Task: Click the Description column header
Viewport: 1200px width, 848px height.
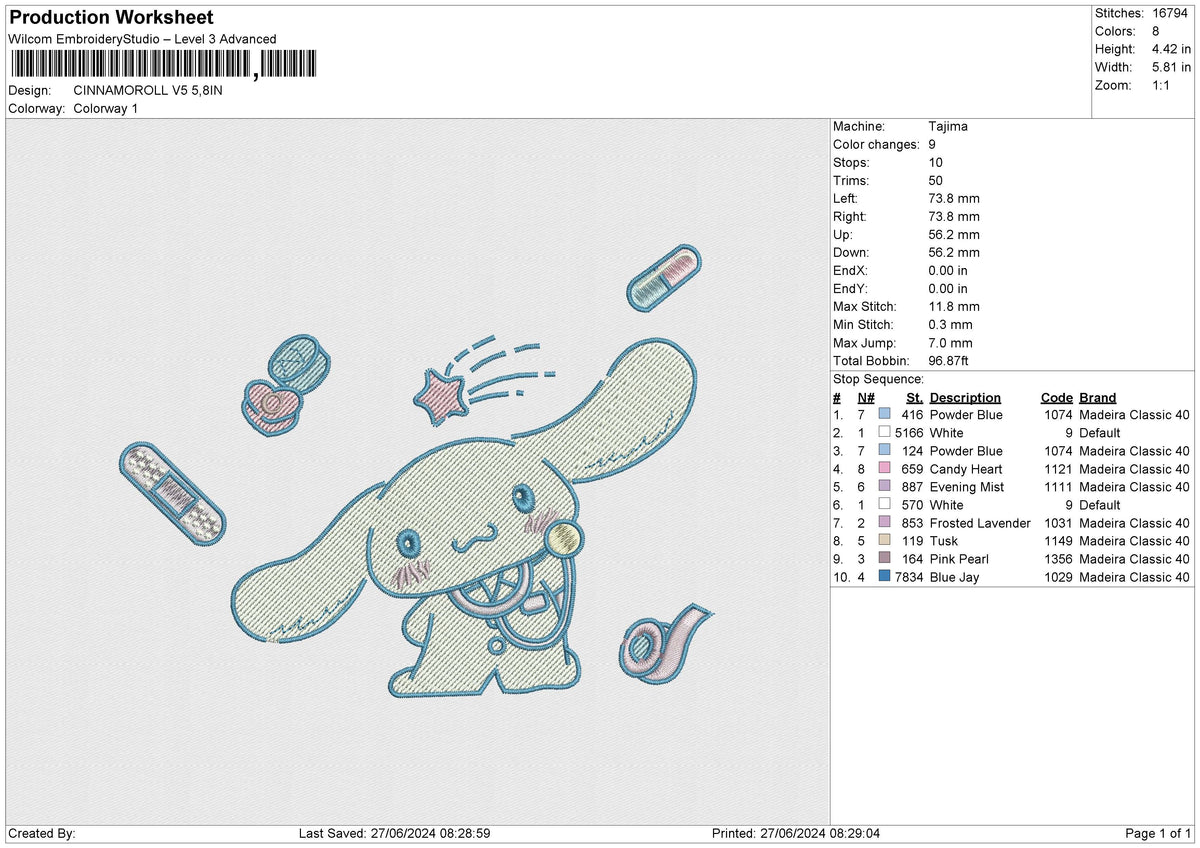Action: [965, 397]
